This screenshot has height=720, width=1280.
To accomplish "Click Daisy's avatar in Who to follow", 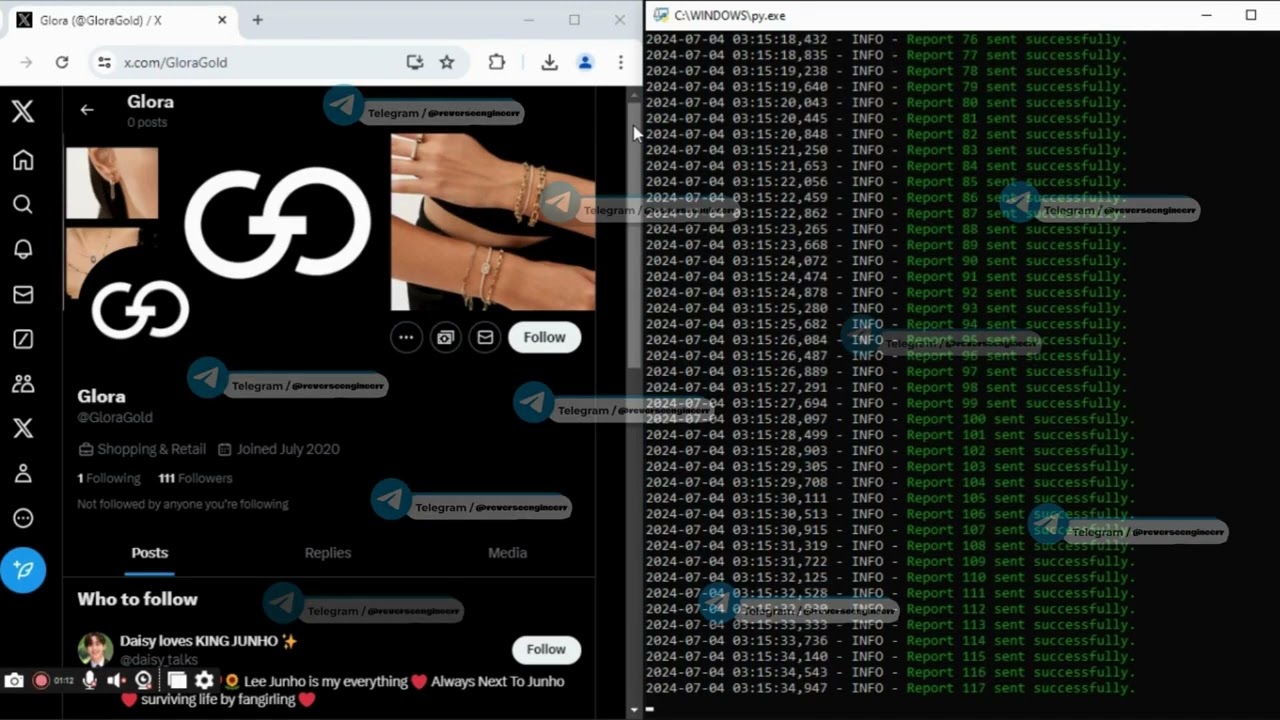I will coord(96,649).
